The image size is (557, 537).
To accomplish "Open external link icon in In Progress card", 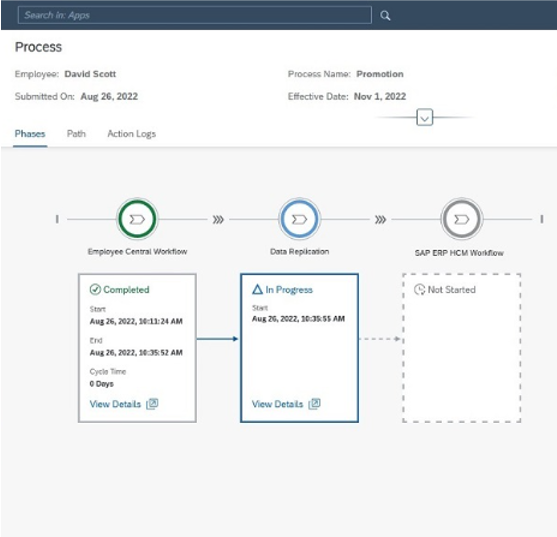I will (x=314, y=404).
